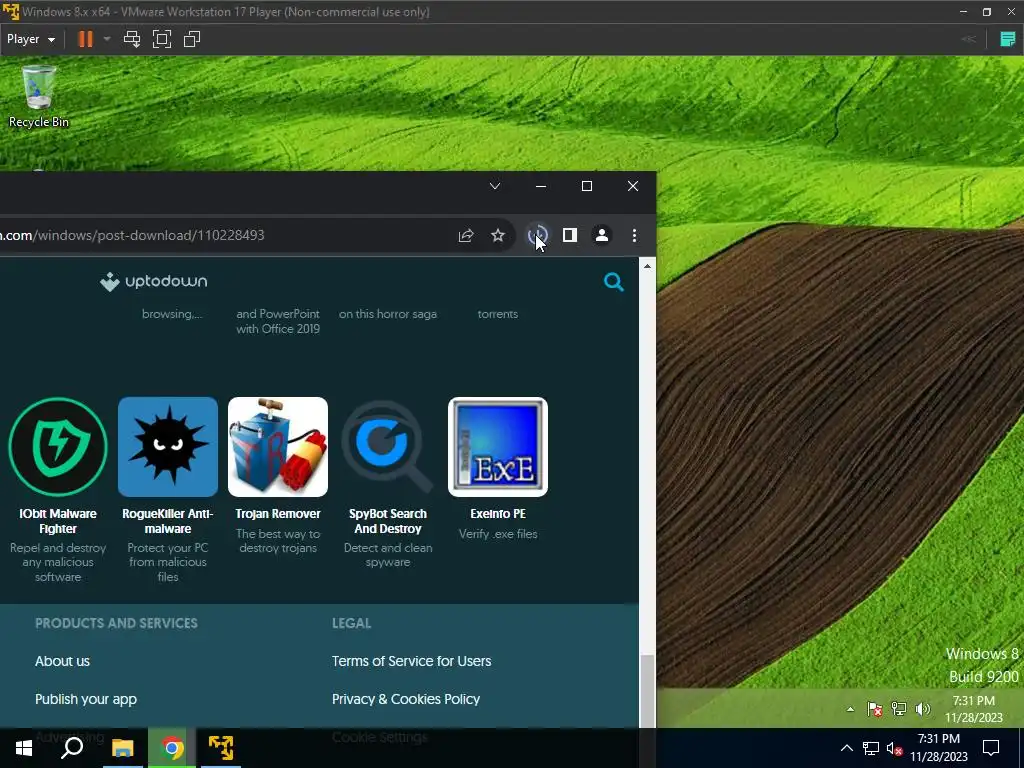
Task: Show hidden icons in host taskbar tray
Action: click(846, 748)
